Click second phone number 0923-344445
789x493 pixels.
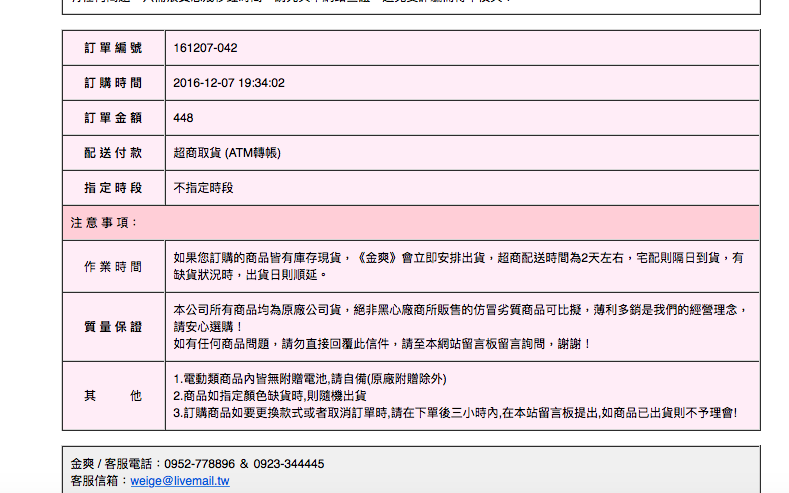click(287, 464)
